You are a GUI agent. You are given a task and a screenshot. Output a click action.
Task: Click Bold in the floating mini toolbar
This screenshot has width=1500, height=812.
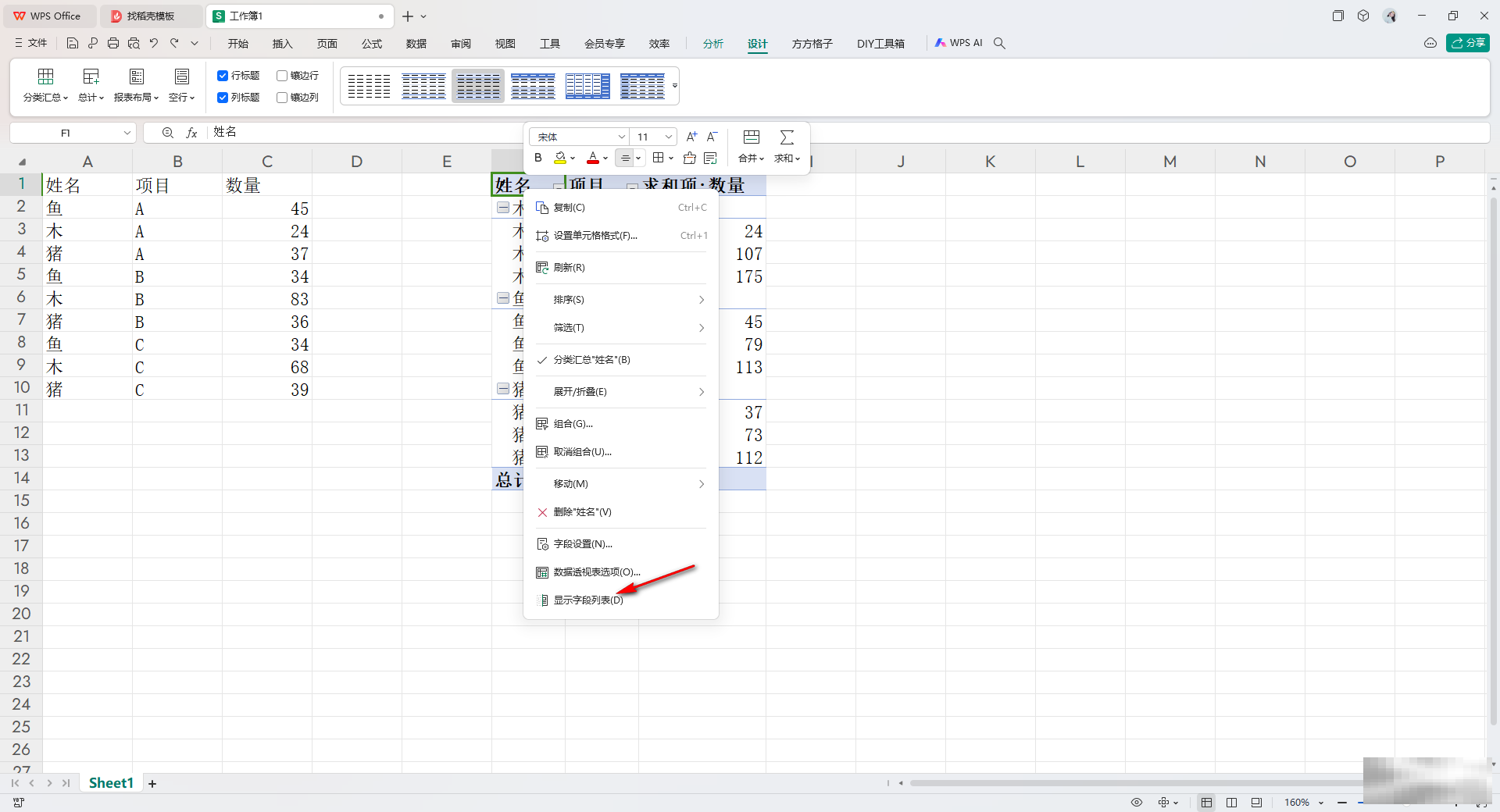[537, 158]
